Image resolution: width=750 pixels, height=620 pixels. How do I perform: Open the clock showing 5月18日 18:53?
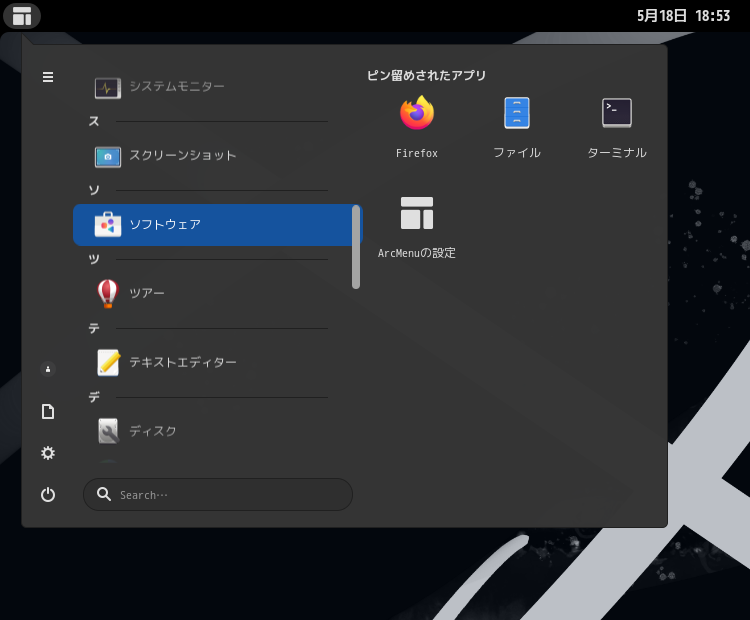click(x=684, y=16)
